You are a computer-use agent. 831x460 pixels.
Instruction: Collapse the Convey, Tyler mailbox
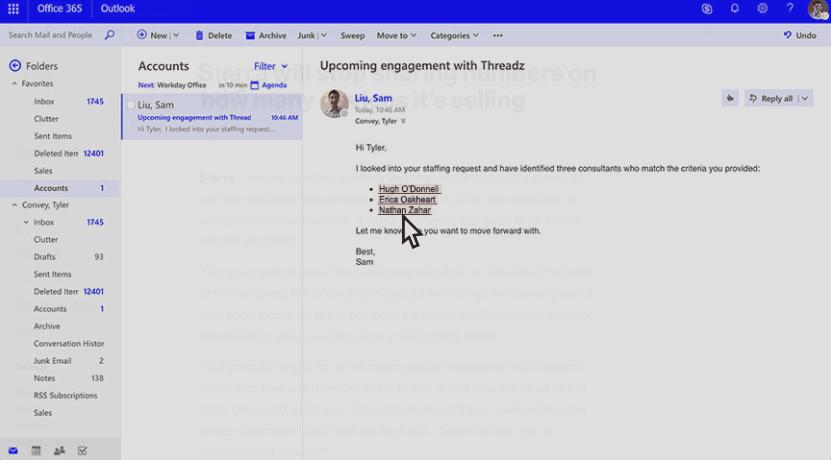click(x=14, y=205)
